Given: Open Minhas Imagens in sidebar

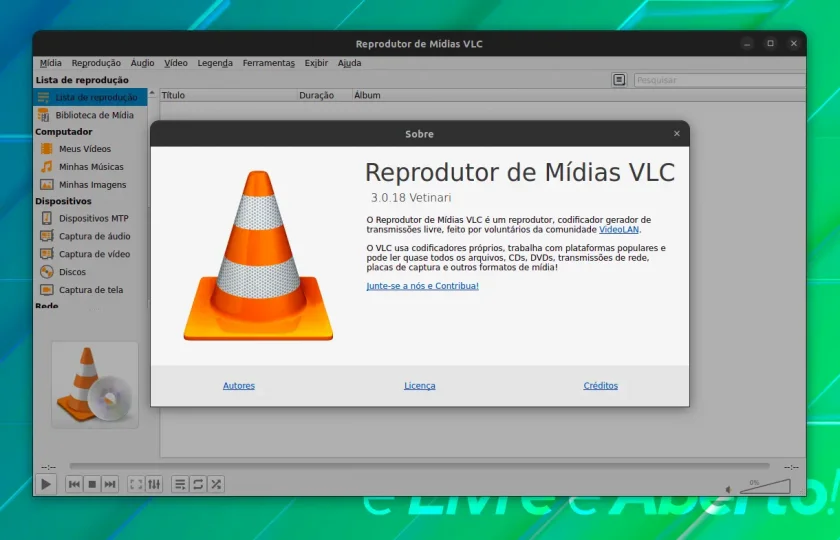Looking at the screenshot, I should [90, 185].
